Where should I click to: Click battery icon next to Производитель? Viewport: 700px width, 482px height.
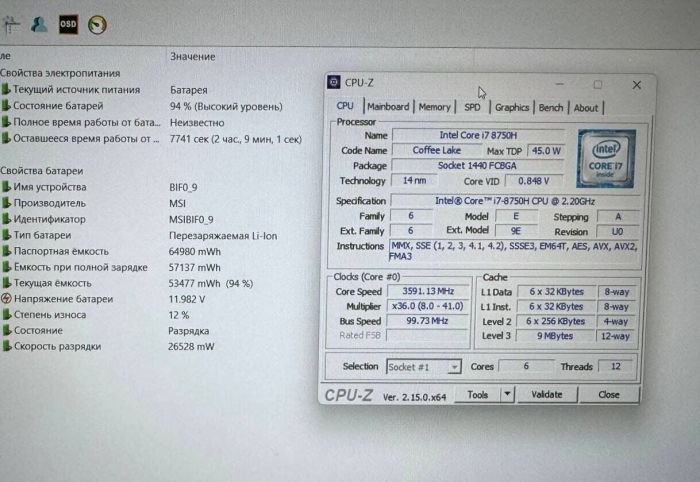click(6, 203)
